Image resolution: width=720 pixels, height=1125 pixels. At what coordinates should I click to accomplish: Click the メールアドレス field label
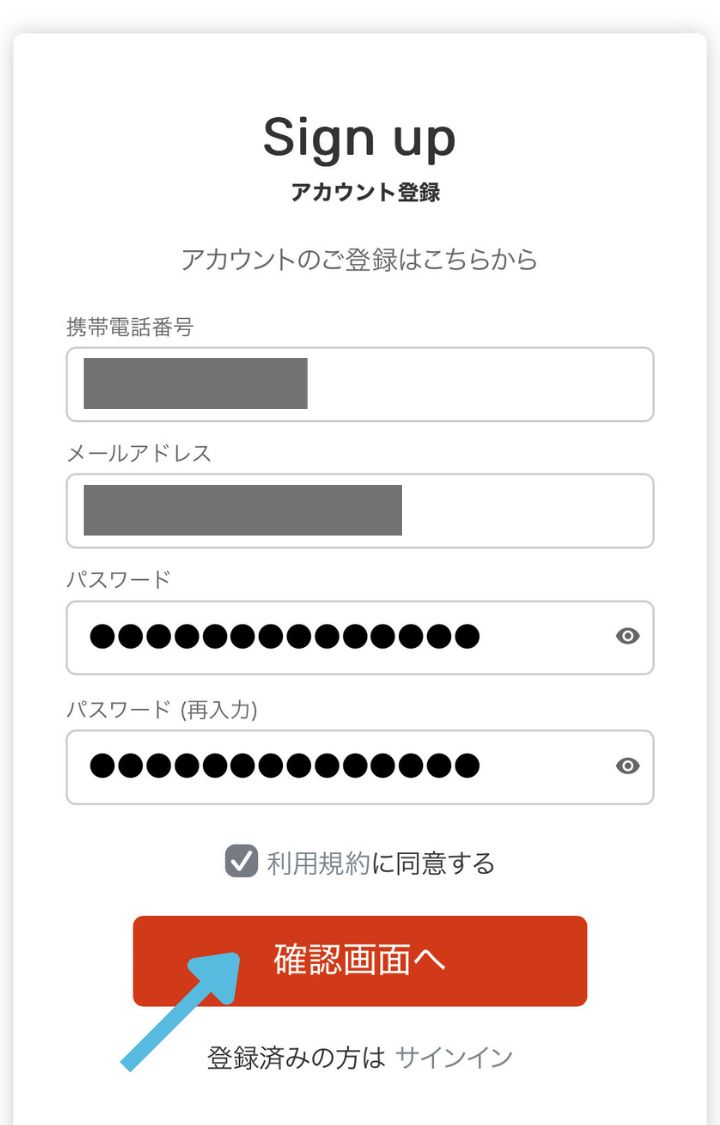pos(139,453)
